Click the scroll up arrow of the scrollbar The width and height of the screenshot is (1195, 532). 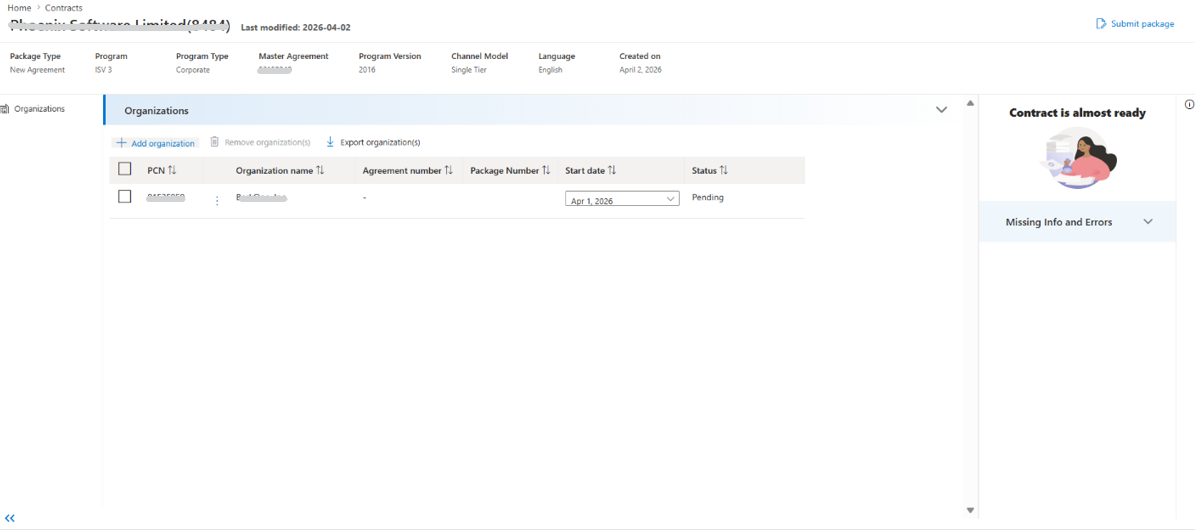[x=970, y=103]
